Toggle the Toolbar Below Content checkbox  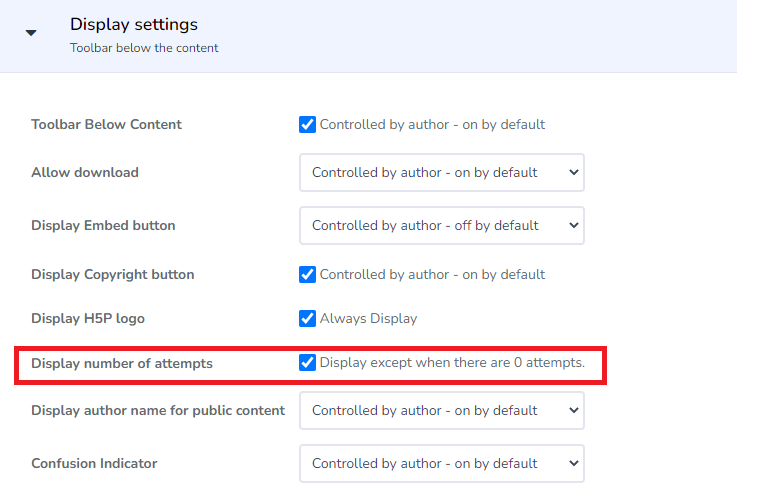point(307,125)
